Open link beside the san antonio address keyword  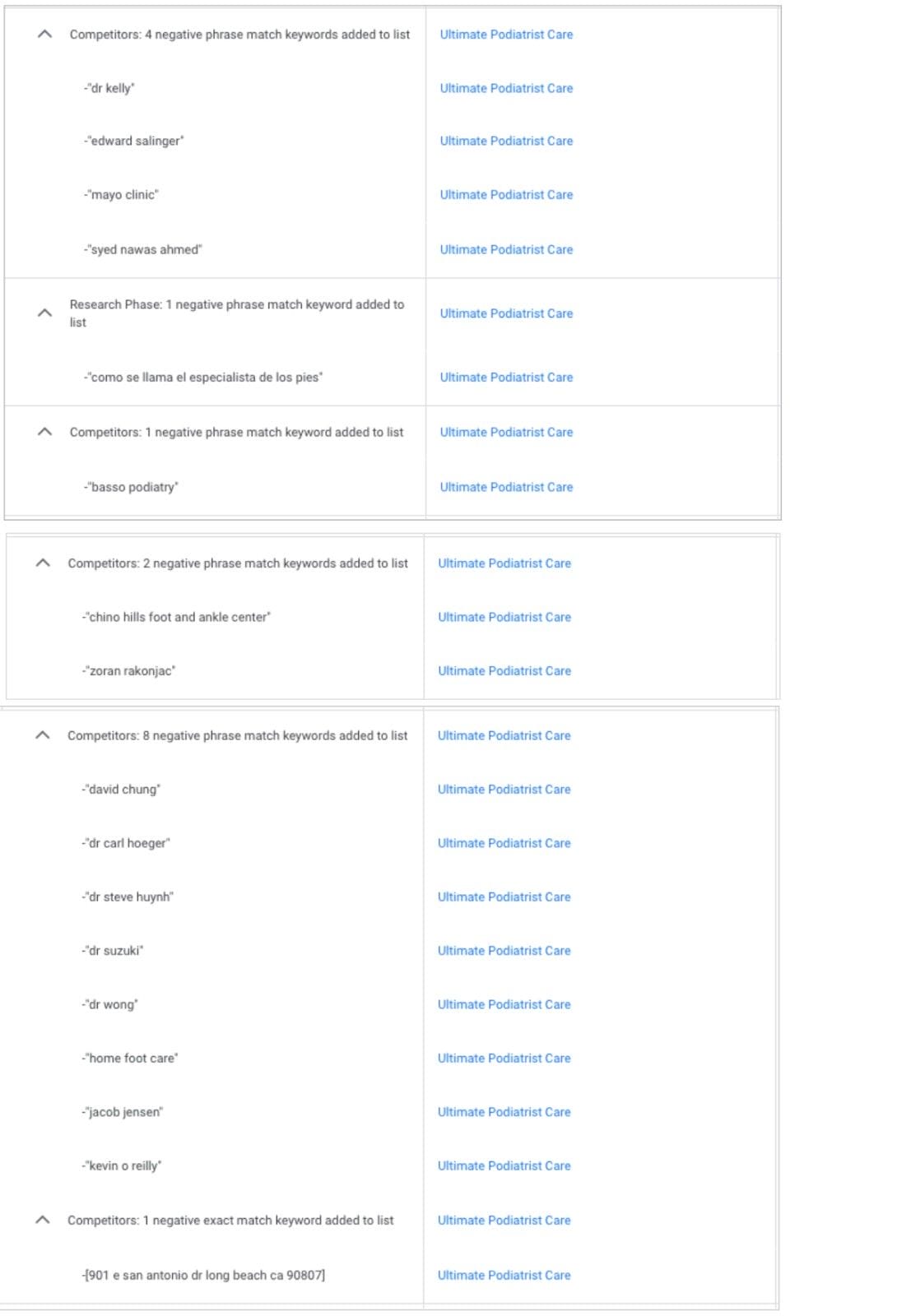[504, 1275]
